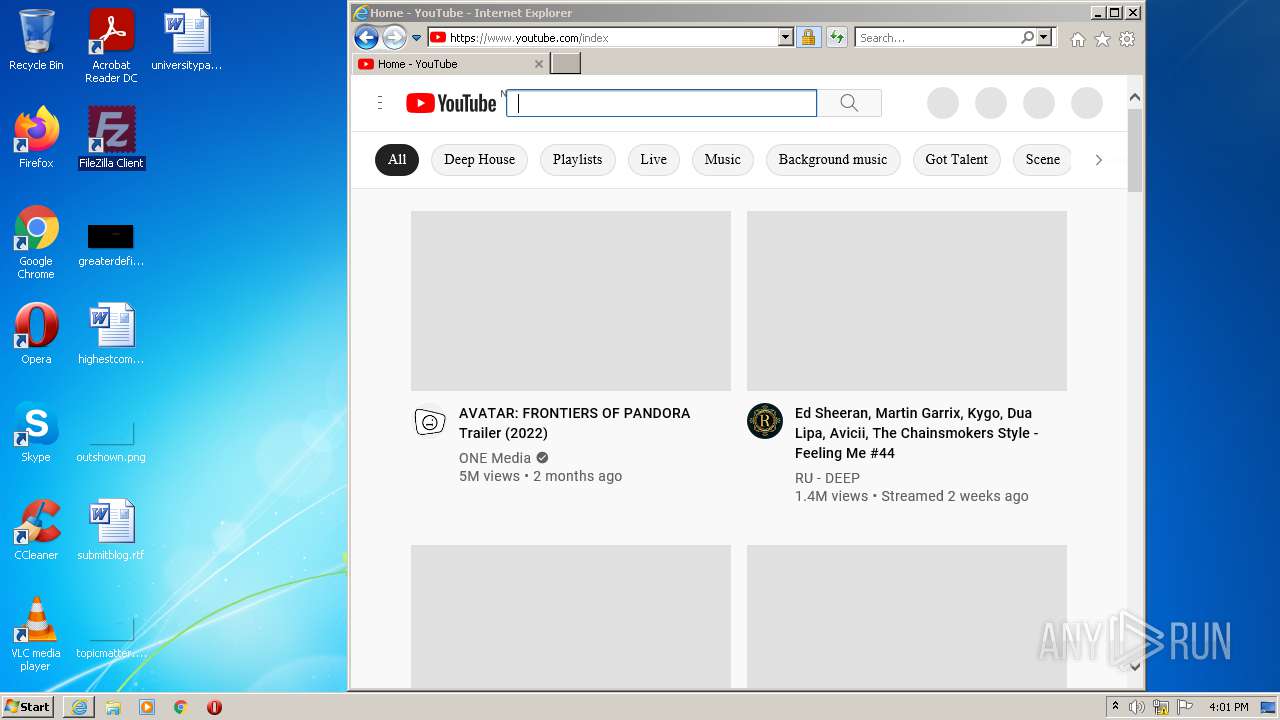This screenshot has width=1280, height=720.
Task: Show hidden tray icons arrow
Action: coord(1115,707)
